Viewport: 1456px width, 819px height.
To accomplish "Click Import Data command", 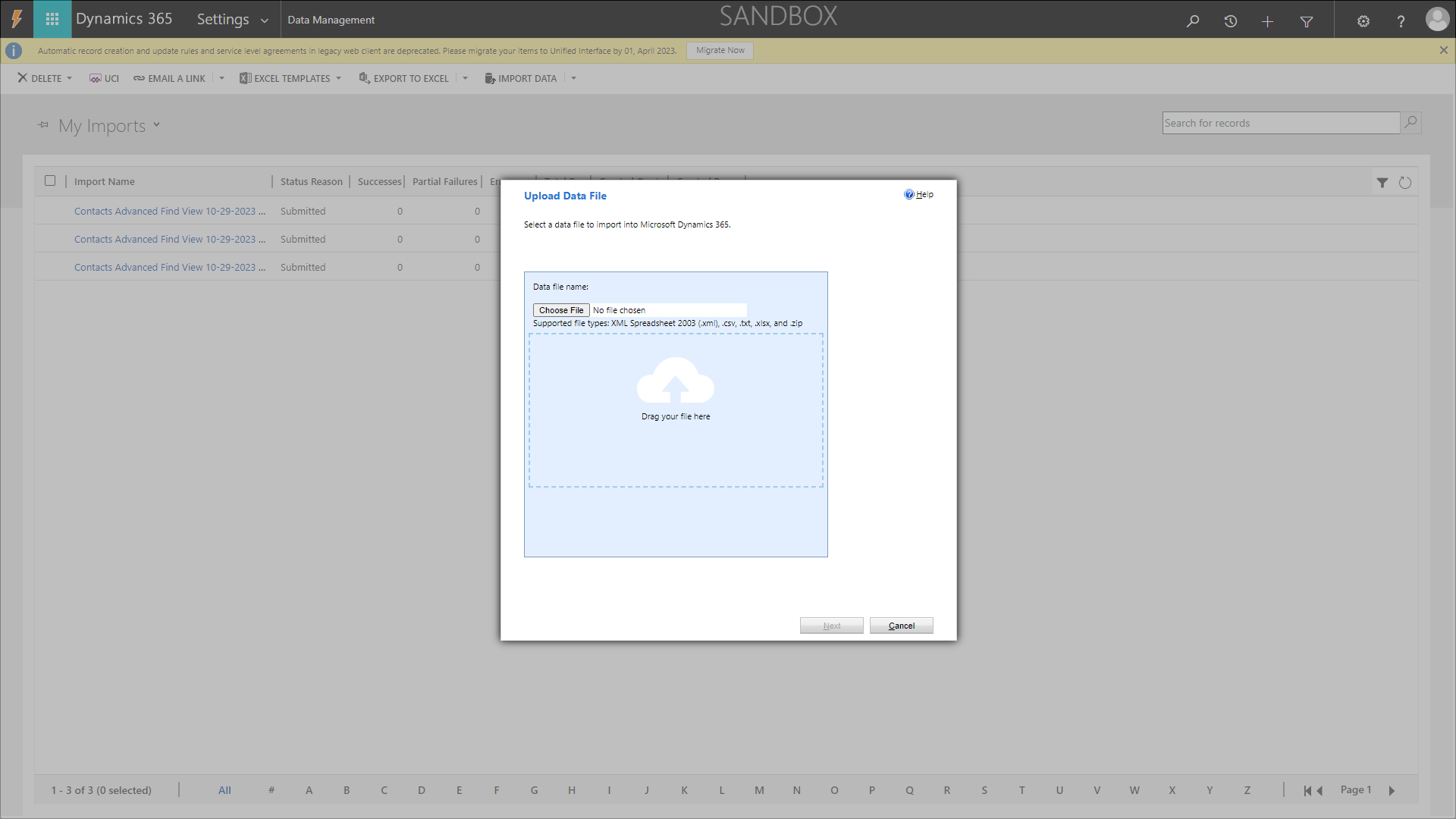I will 521,78.
